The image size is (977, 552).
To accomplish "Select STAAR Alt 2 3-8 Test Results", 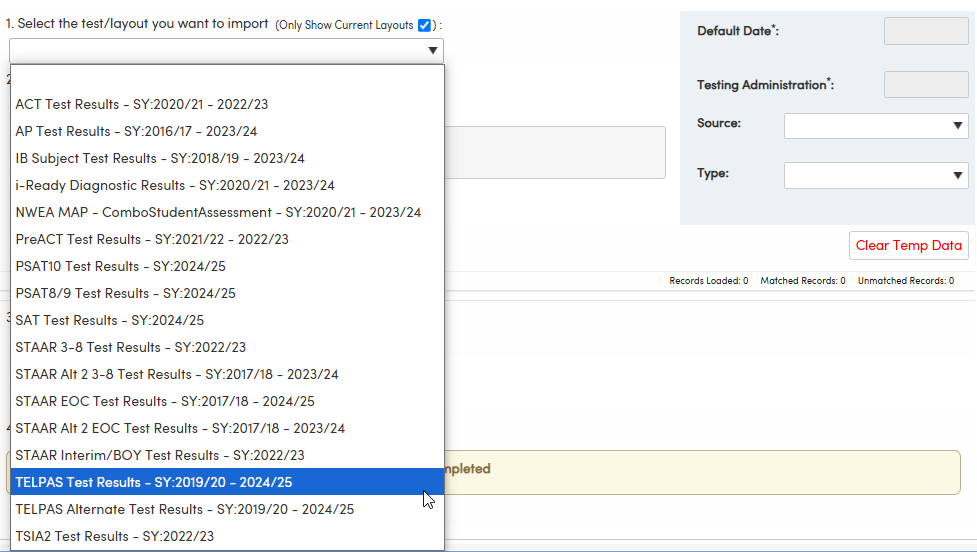I will (x=227, y=374).
